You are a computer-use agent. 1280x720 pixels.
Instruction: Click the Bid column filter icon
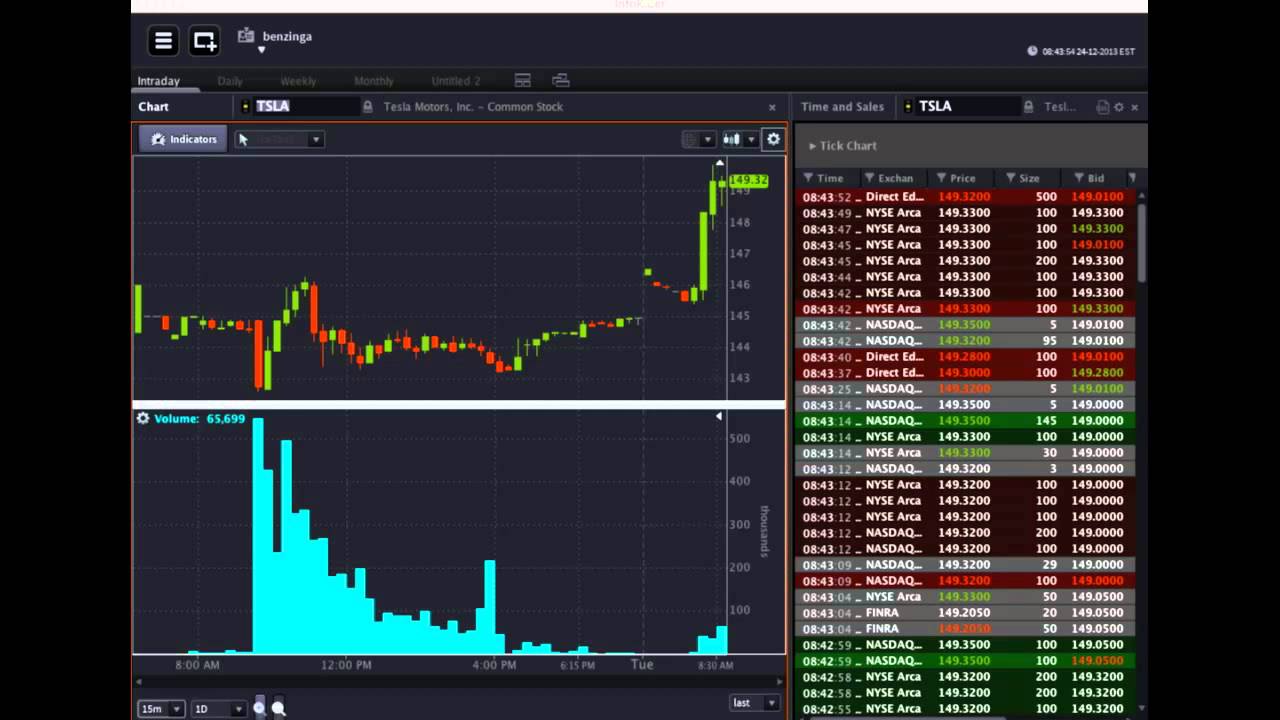1080,178
